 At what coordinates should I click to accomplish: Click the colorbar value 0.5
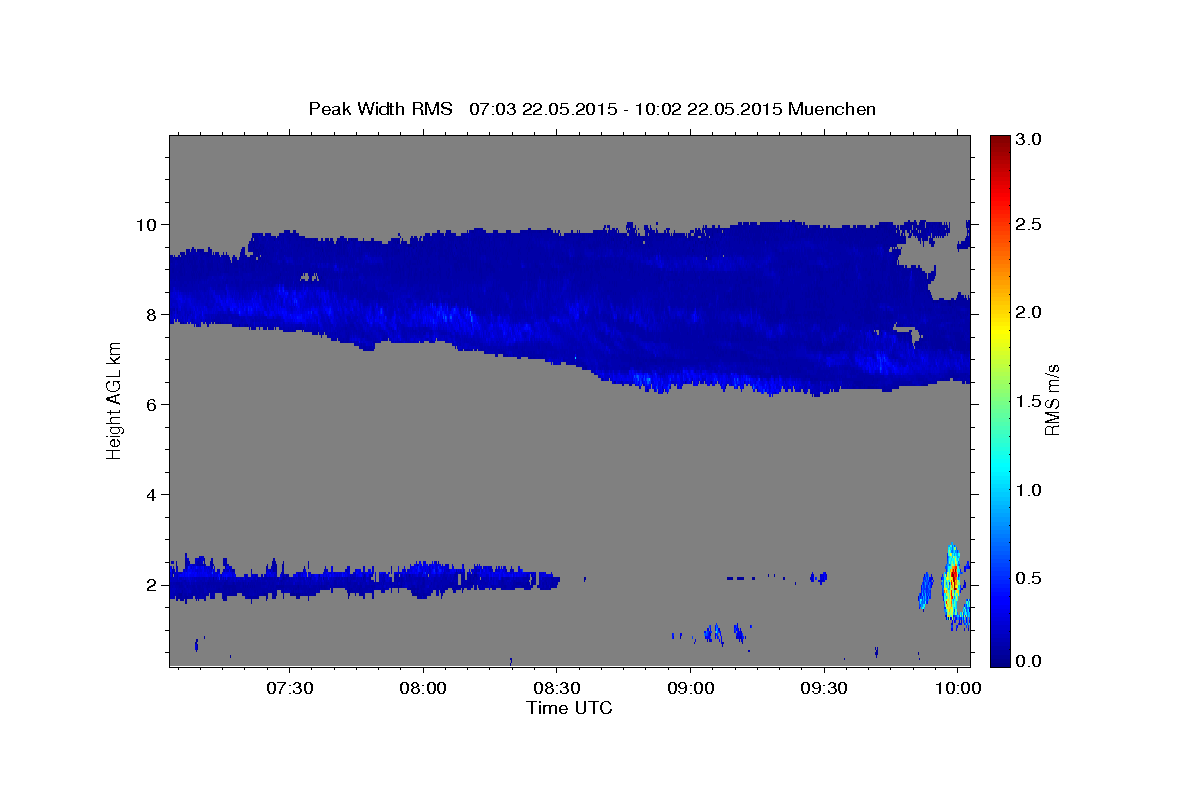(x=1028, y=578)
